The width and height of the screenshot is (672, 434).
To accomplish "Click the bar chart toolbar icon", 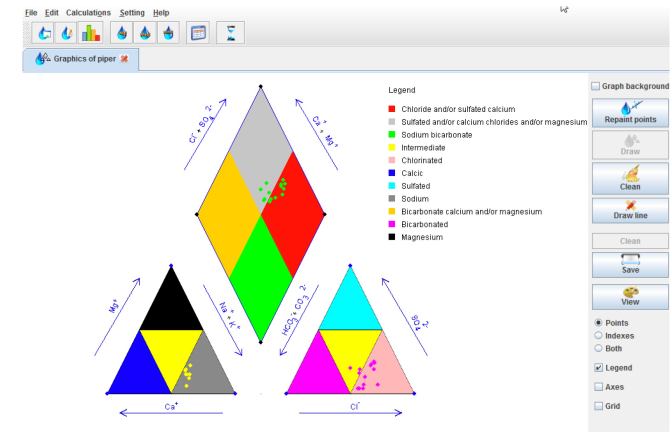I will tap(91, 32).
